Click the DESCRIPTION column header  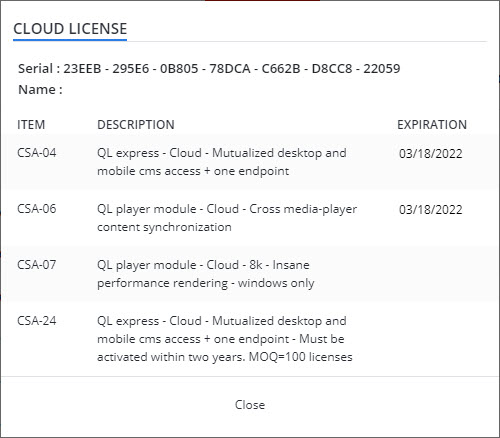tap(136, 125)
